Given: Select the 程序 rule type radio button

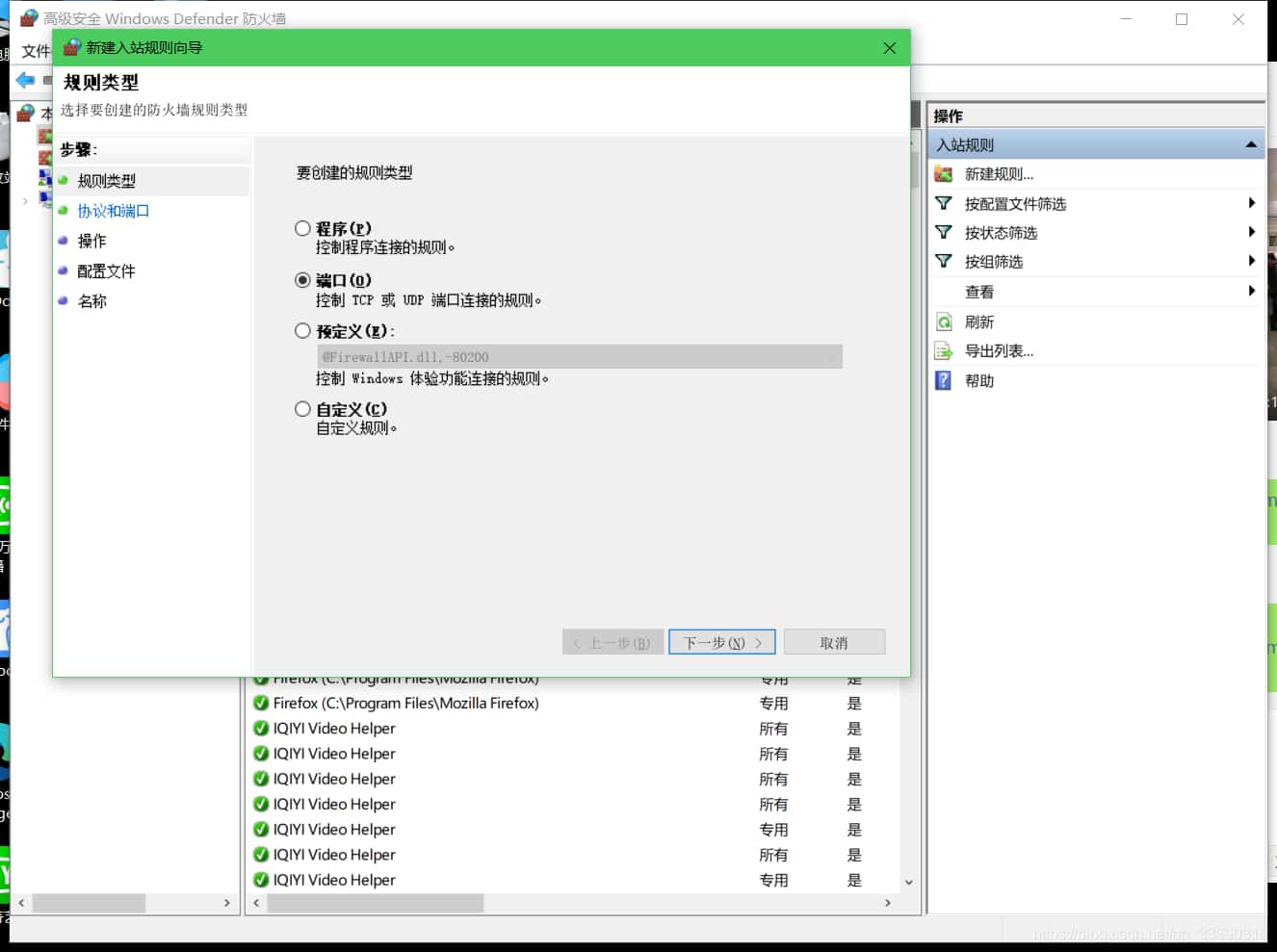Looking at the screenshot, I should click(x=302, y=228).
